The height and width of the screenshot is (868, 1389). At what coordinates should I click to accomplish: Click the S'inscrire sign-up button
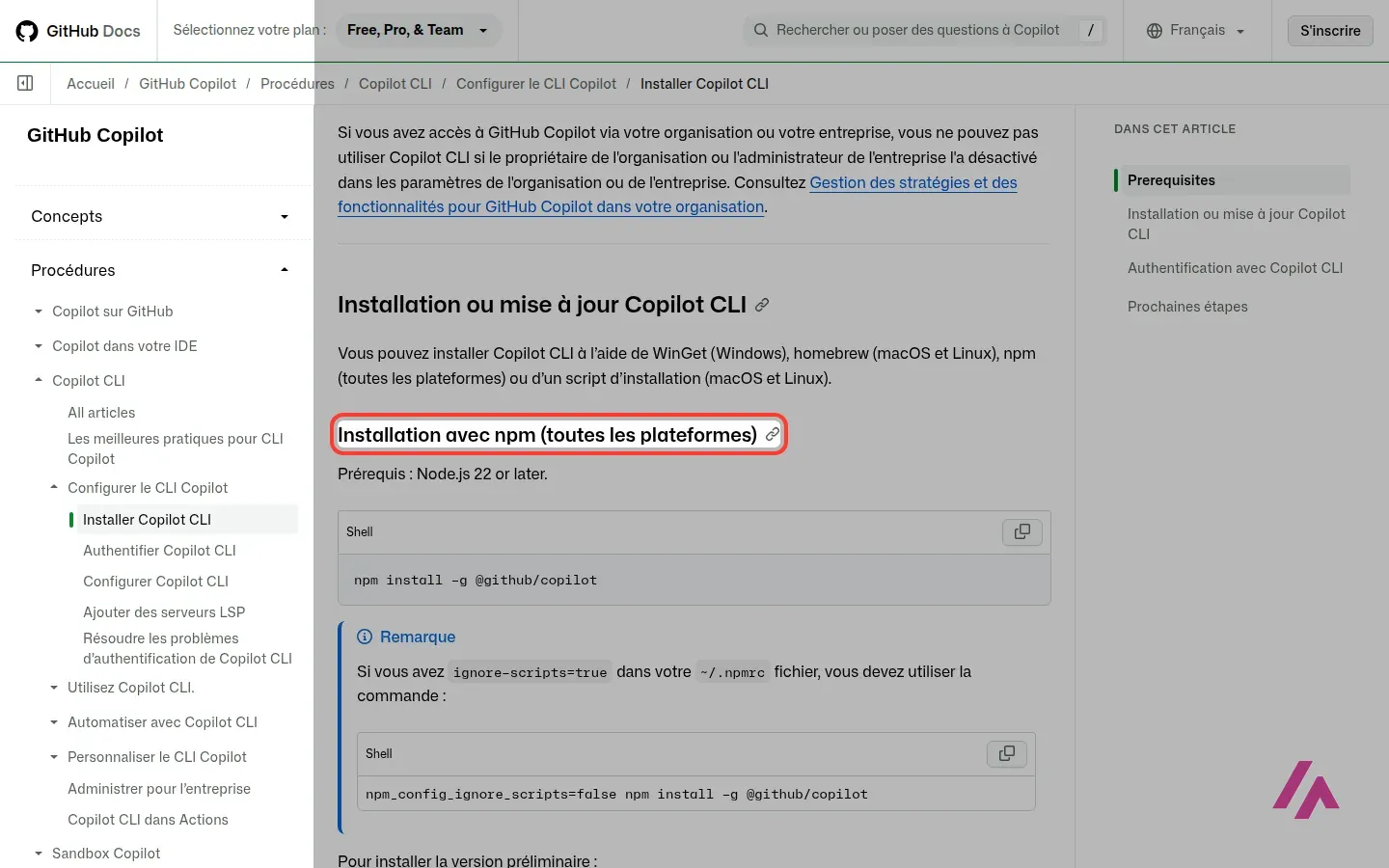[x=1330, y=31]
